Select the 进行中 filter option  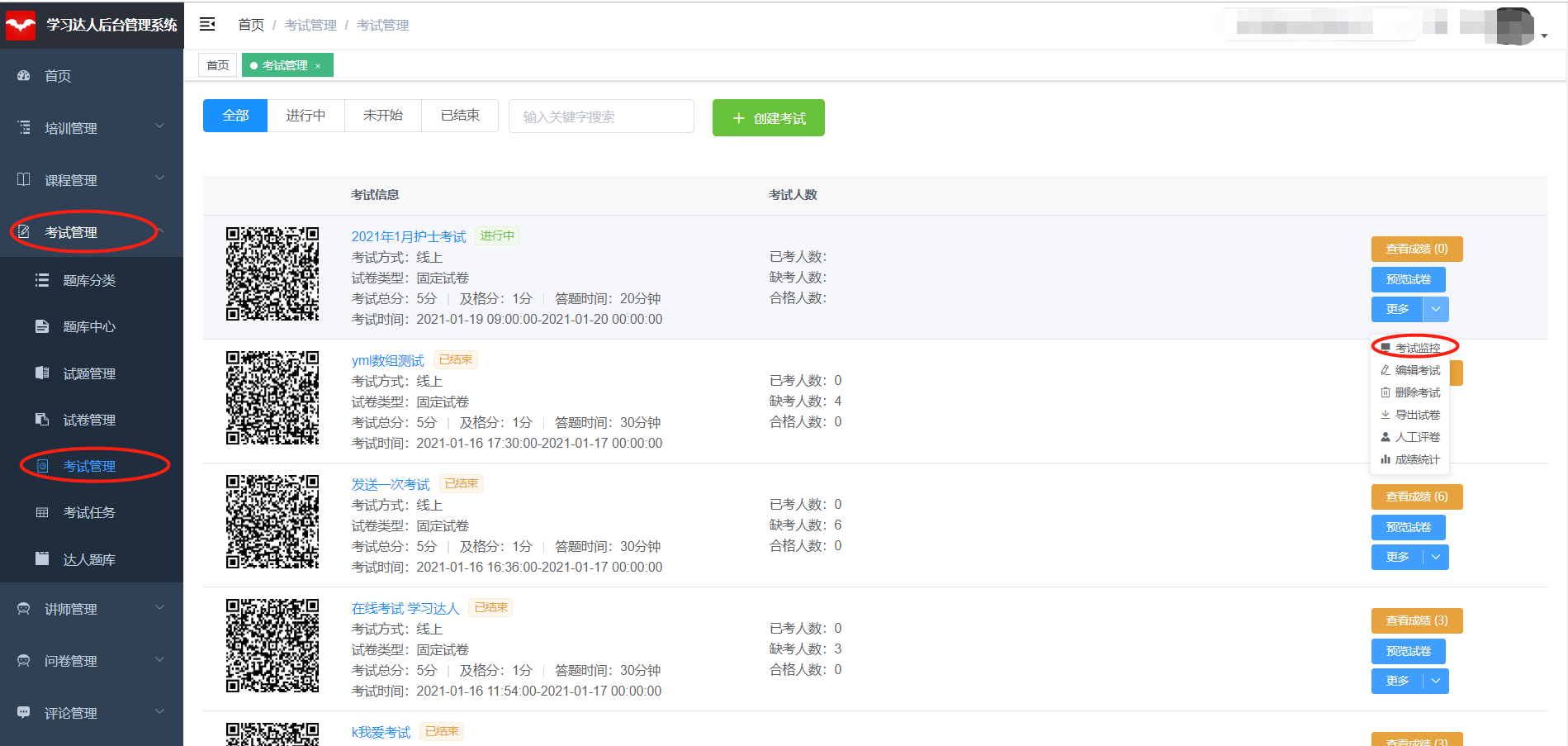306,116
